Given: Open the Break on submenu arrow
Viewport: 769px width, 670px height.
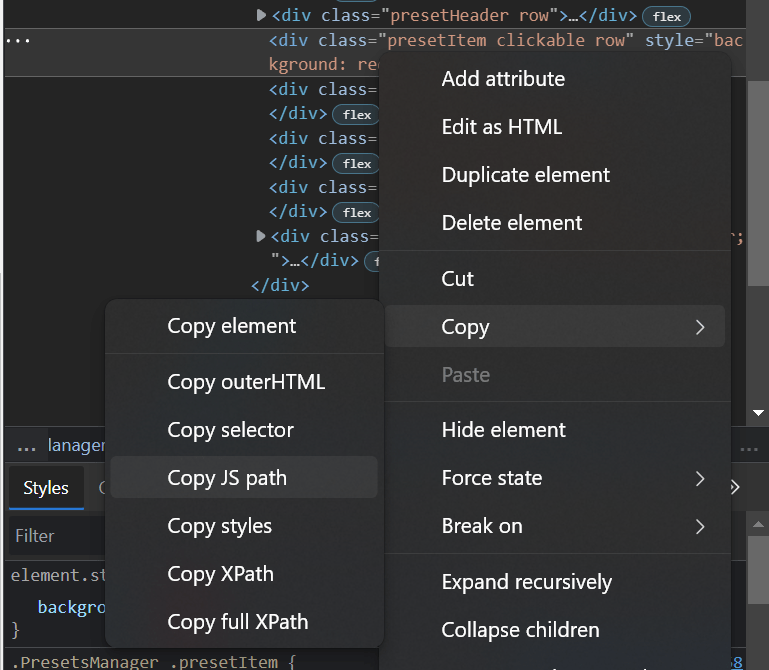Looking at the screenshot, I should pyautogui.click(x=700, y=526).
